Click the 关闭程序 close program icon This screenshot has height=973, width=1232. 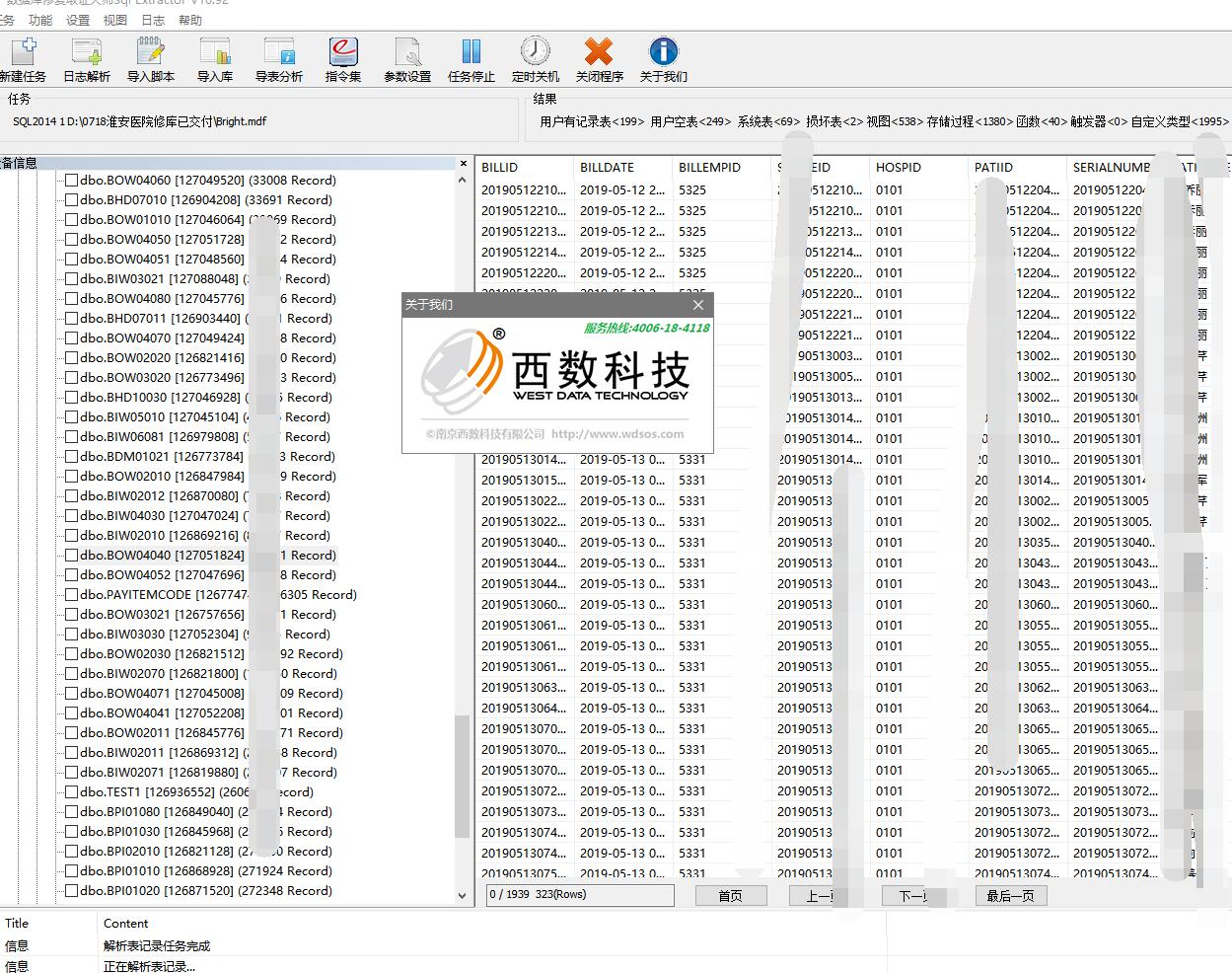tap(600, 59)
